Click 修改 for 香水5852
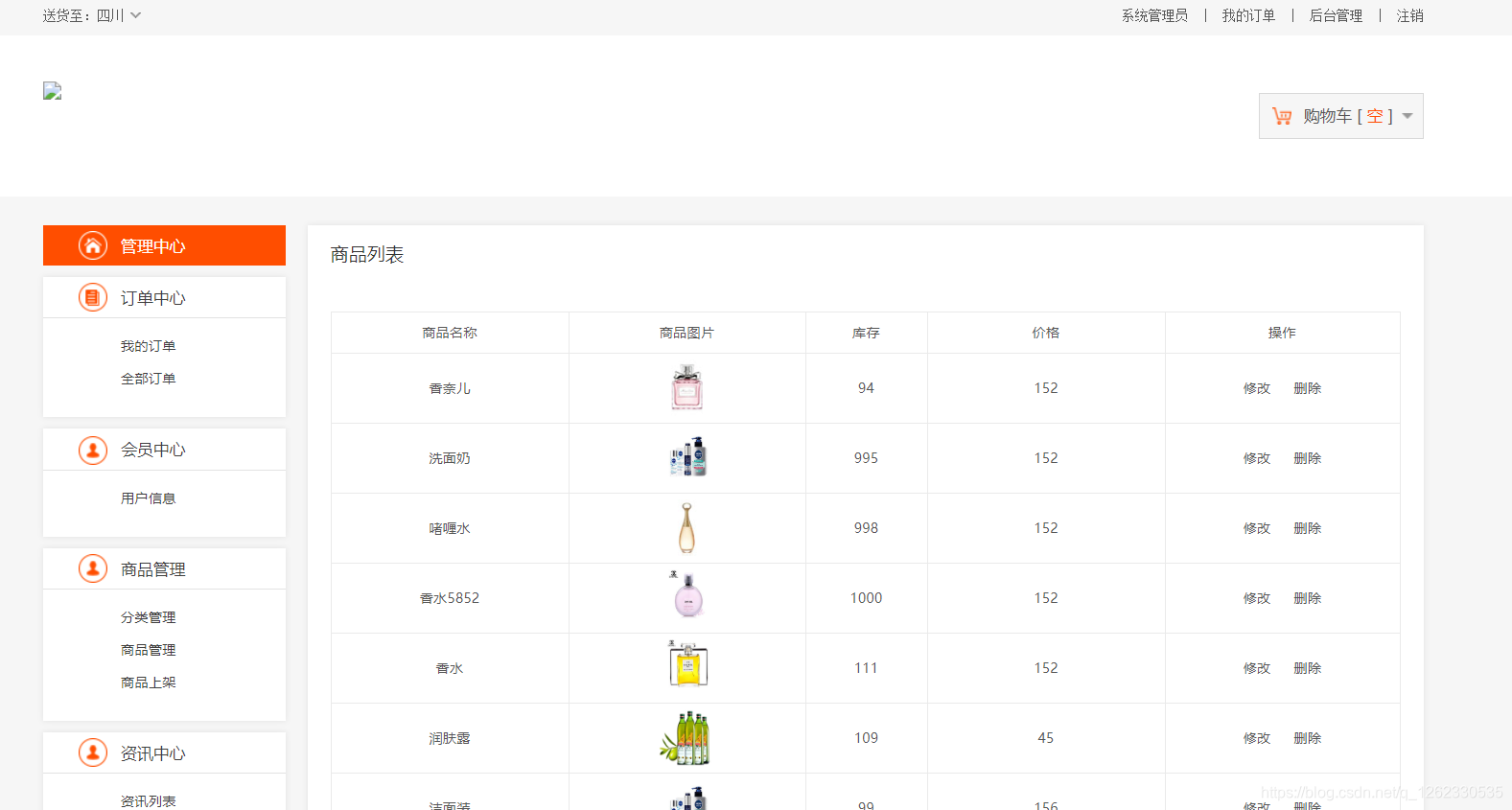 pos(1256,598)
